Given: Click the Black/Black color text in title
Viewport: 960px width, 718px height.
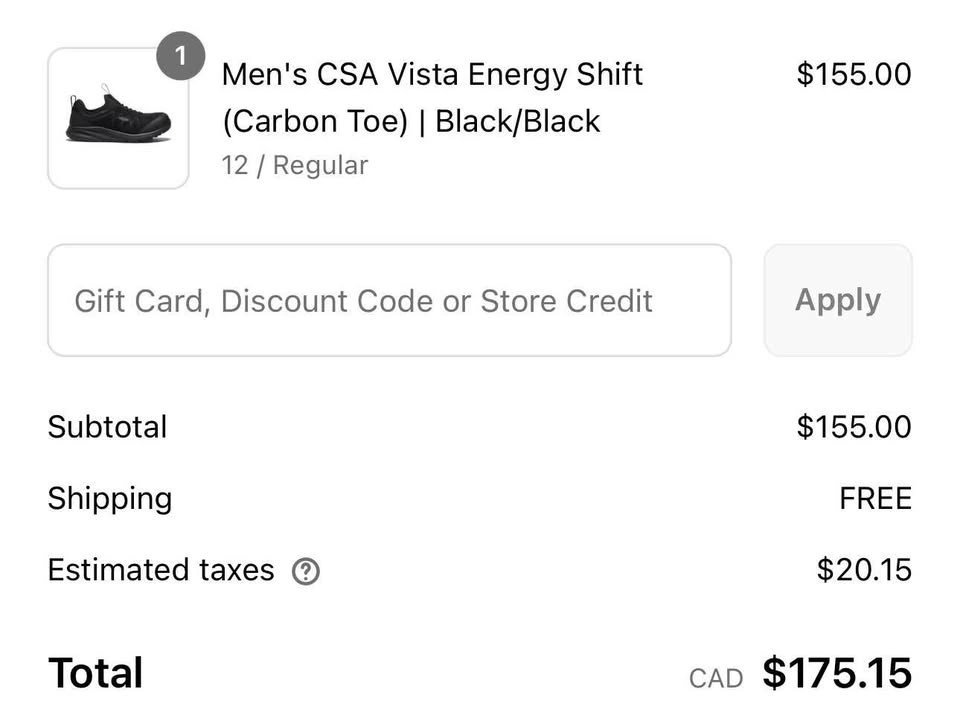Looking at the screenshot, I should pos(517,121).
